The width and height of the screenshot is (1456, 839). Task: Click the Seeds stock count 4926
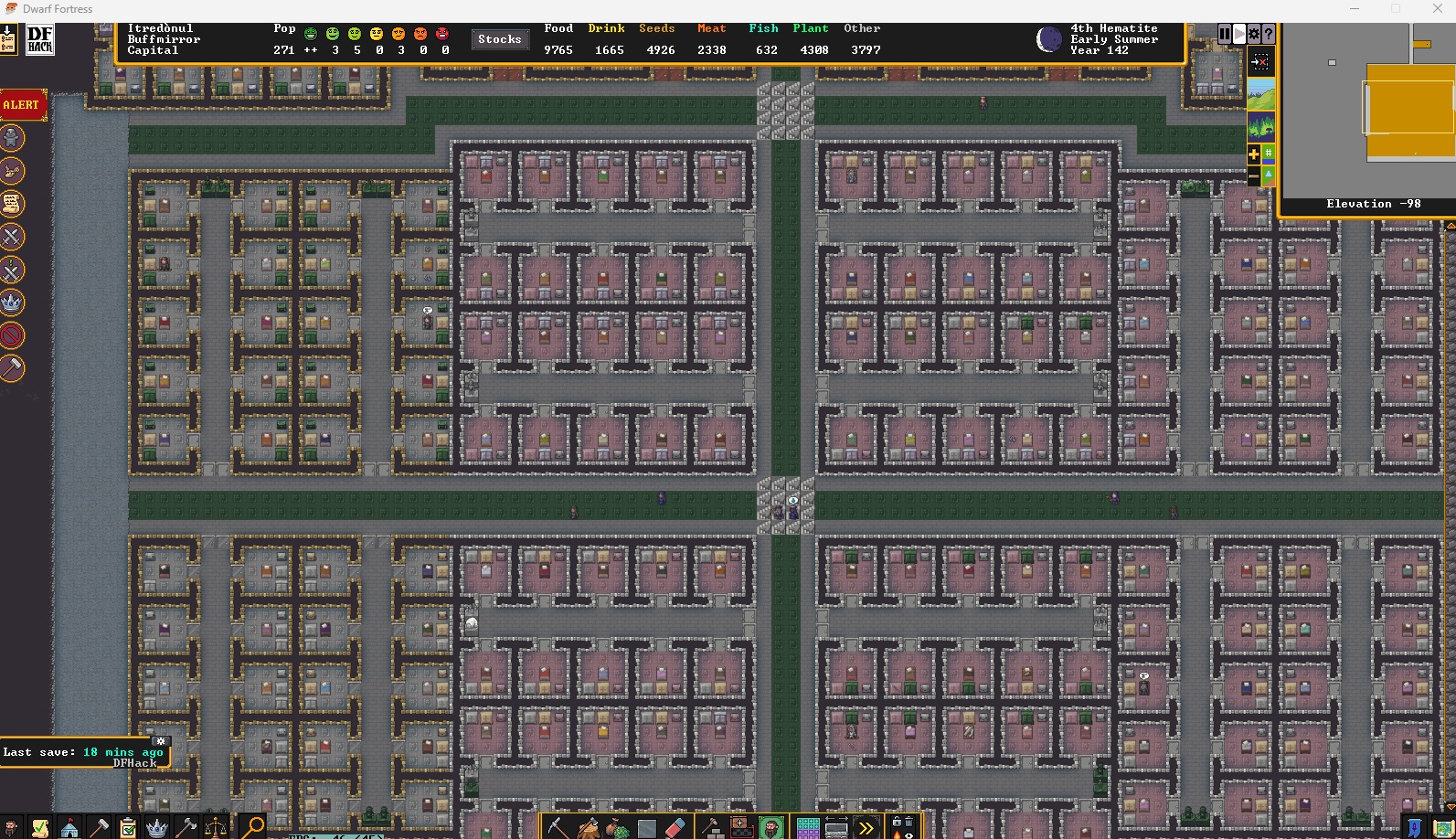pyautogui.click(x=661, y=50)
